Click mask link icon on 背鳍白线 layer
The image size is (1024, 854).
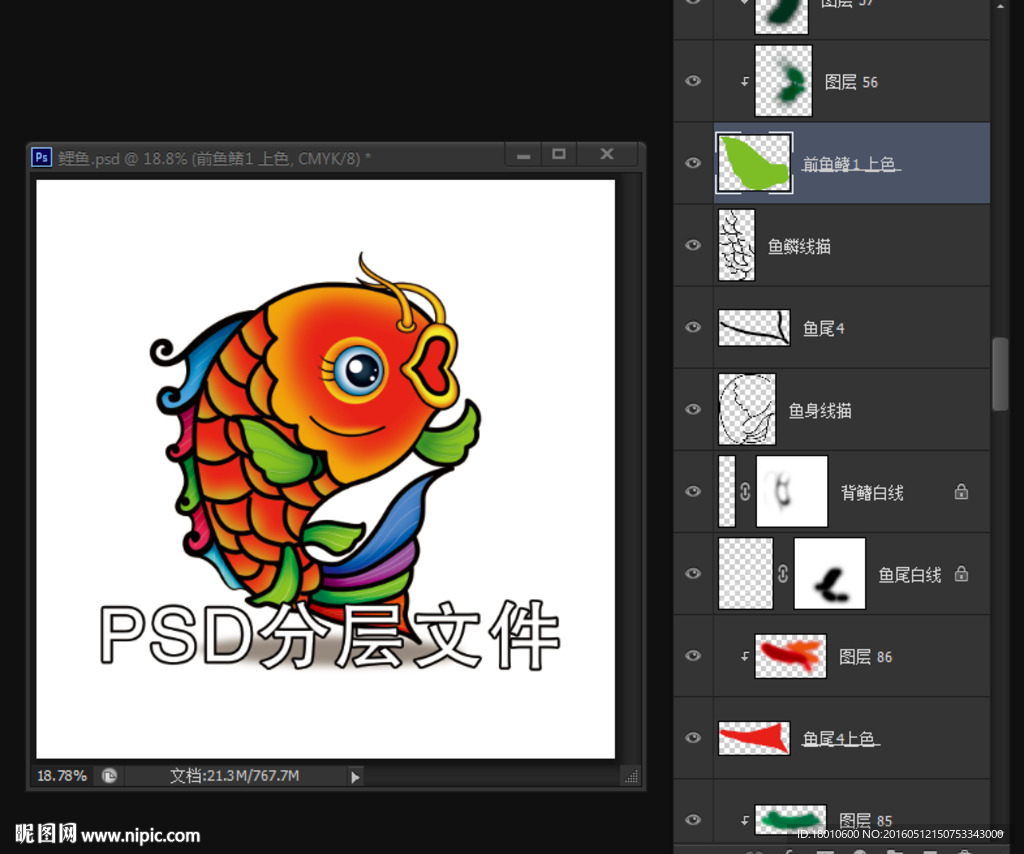tap(745, 492)
